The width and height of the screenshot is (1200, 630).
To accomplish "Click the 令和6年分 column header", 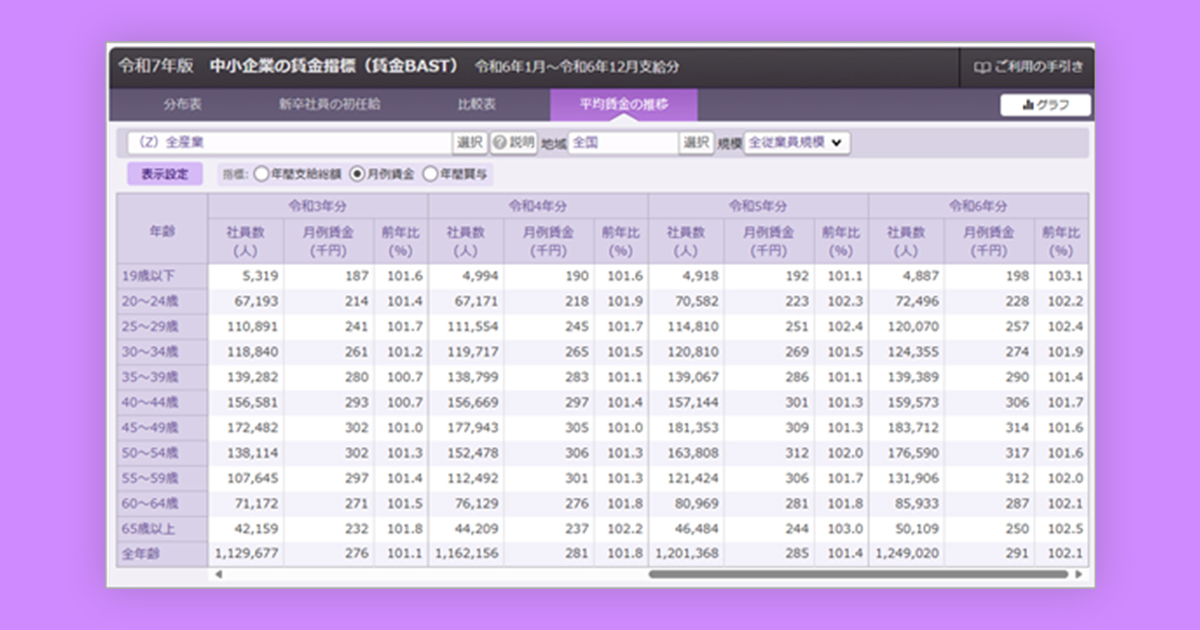I will coord(978,205).
